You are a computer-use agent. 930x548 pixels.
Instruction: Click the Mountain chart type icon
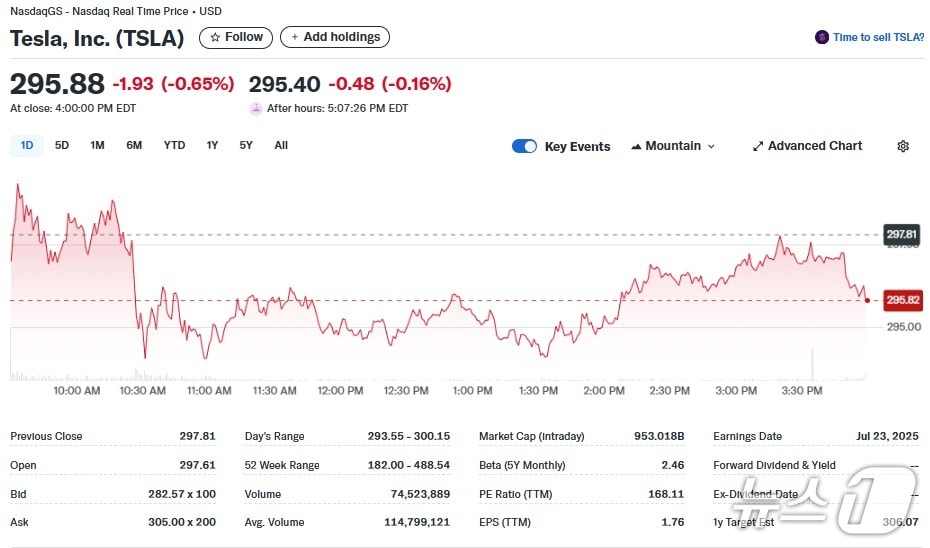[x=636, y=146]
